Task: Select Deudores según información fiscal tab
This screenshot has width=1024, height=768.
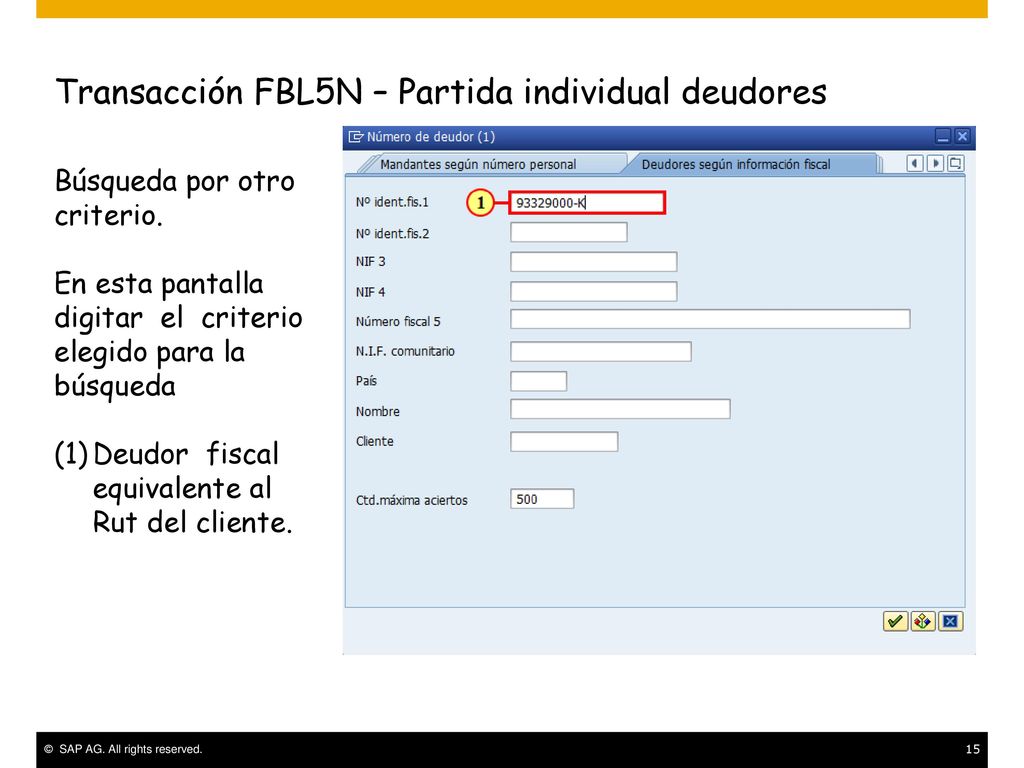Action: click(736, 164)
